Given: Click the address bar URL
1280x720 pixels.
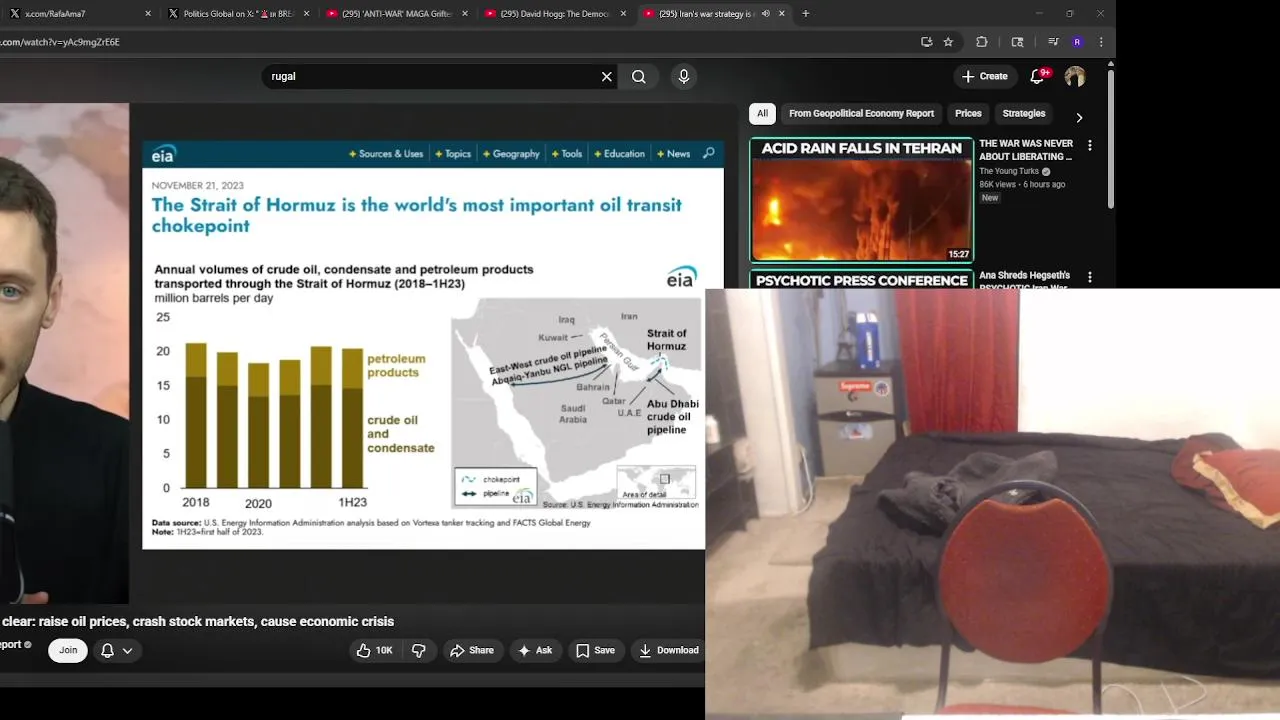Looking at the screenshot, I should click(x=60, y=42).
